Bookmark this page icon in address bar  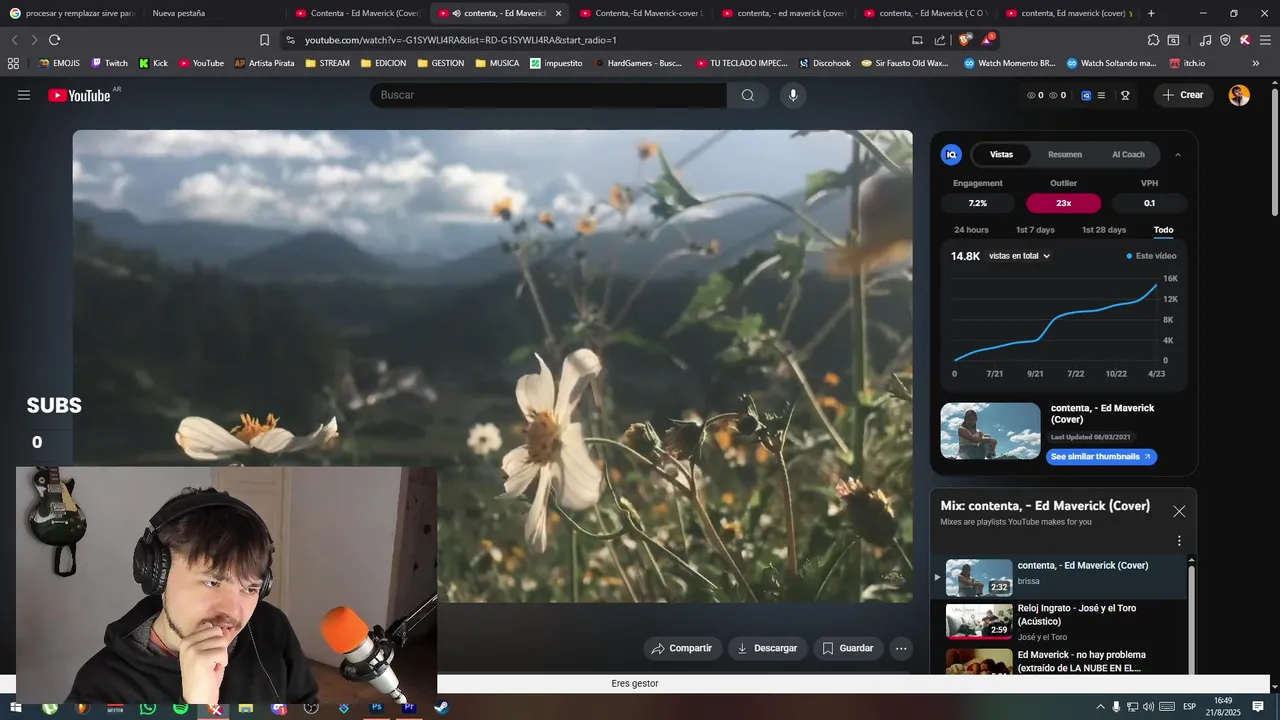point(264,40)
